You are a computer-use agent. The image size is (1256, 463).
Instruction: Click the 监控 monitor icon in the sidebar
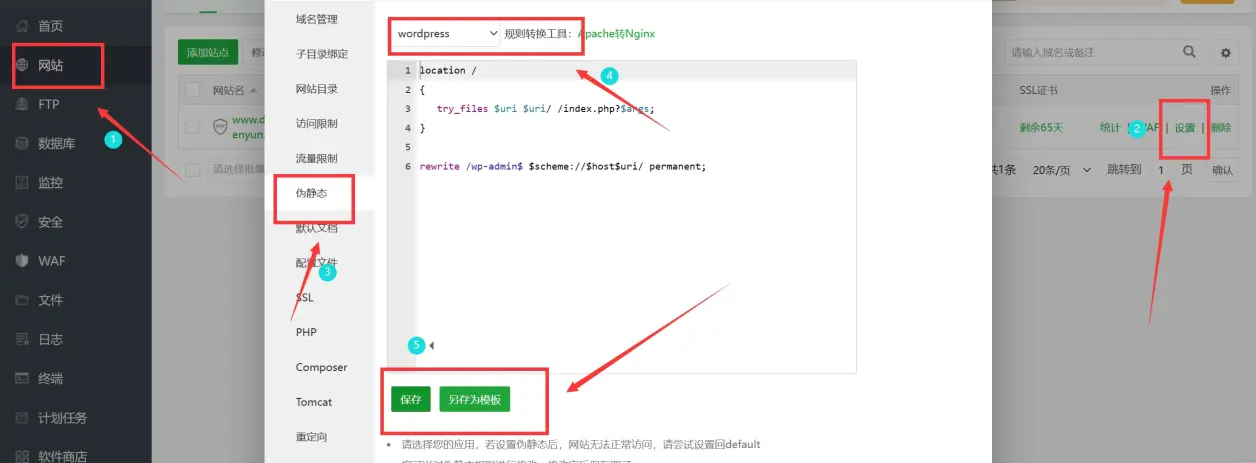click(21, 182)
